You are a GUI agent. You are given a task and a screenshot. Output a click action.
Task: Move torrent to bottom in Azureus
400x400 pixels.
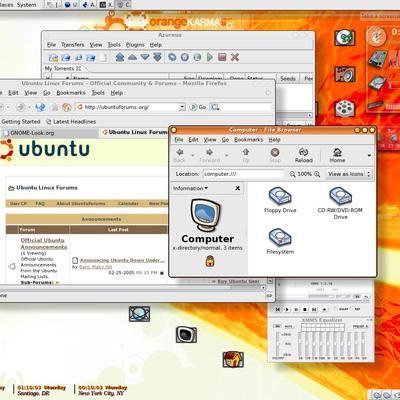tap(157, 57)
